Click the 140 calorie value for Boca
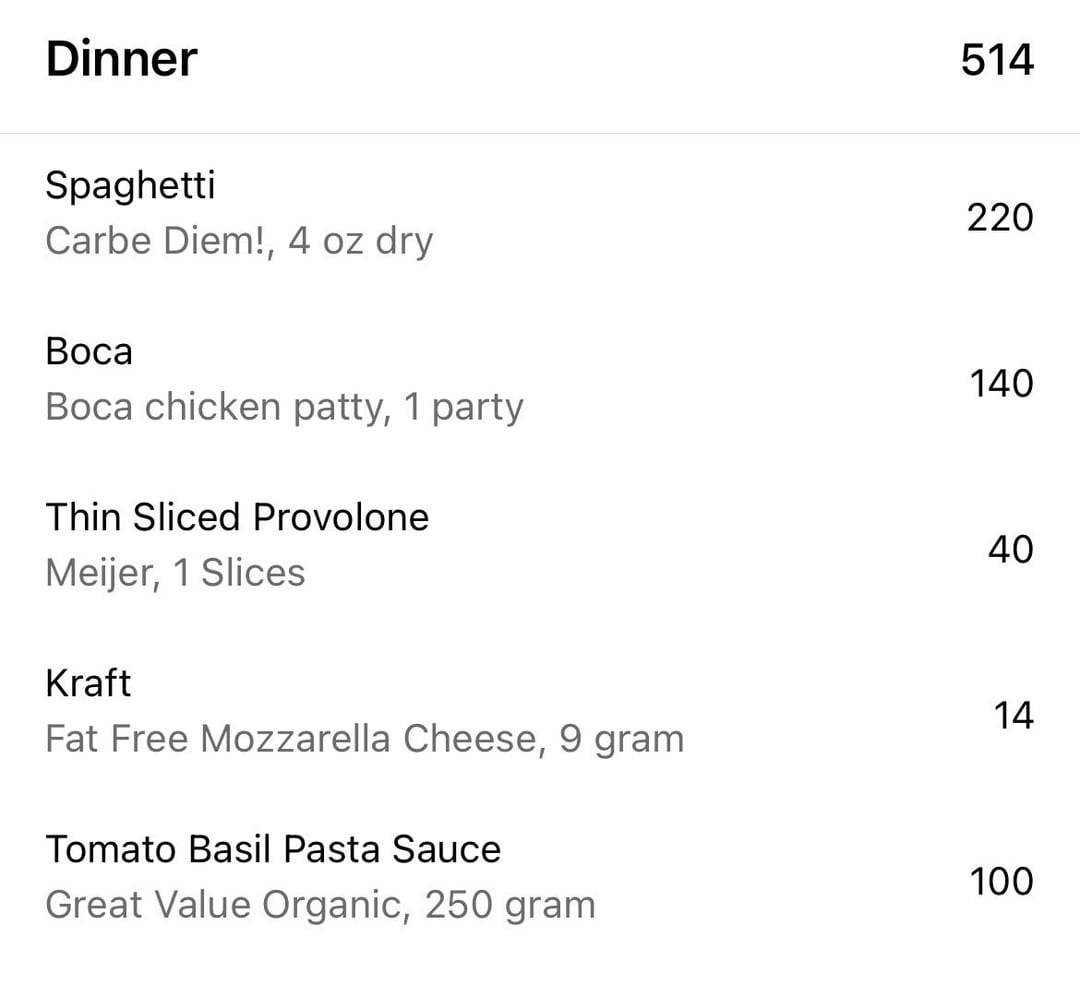This screenshot has width=1080, height=1008. [1001, 384]
